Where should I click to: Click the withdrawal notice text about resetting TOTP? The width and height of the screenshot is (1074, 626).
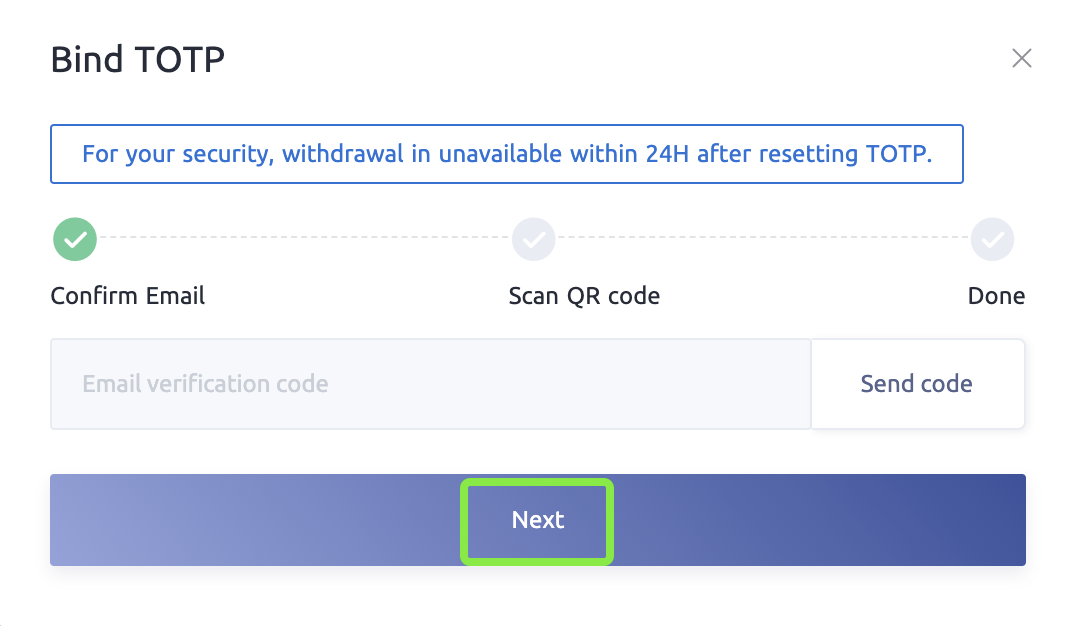click(x=506, y=154)
